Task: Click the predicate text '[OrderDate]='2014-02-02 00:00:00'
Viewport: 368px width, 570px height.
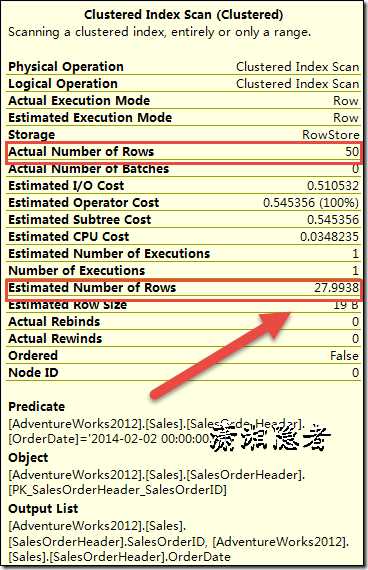Action: 109,439
